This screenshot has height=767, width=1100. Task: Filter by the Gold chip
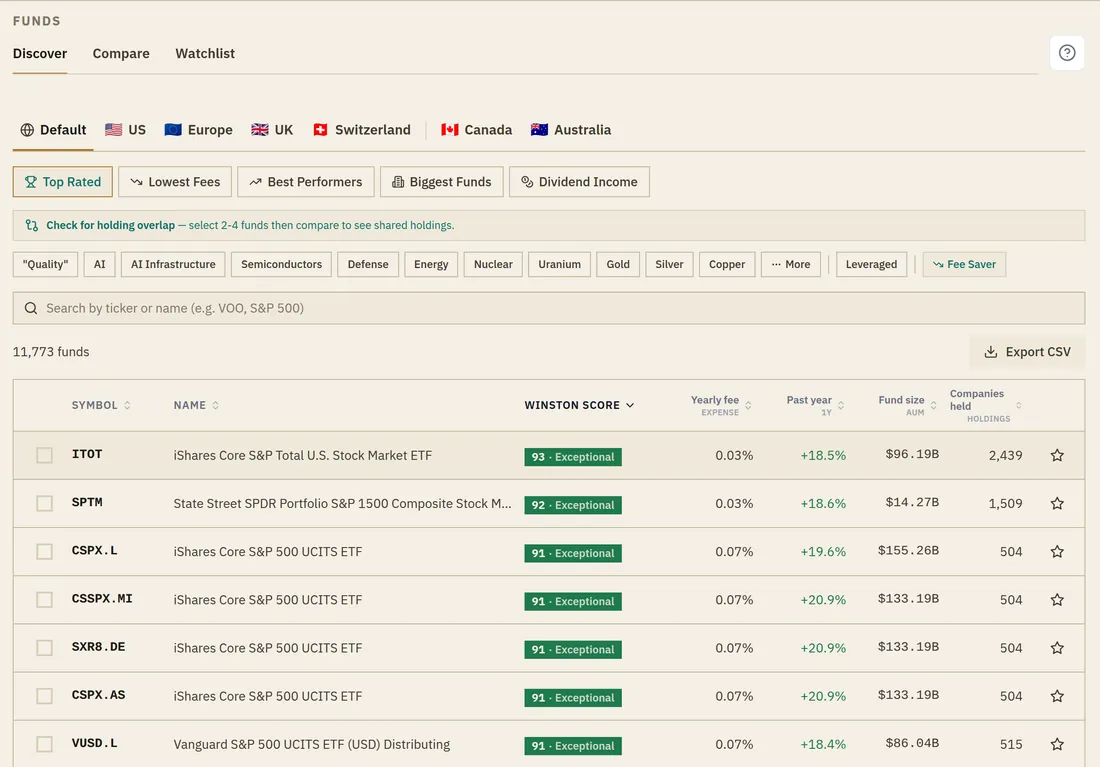pos(618,265)
